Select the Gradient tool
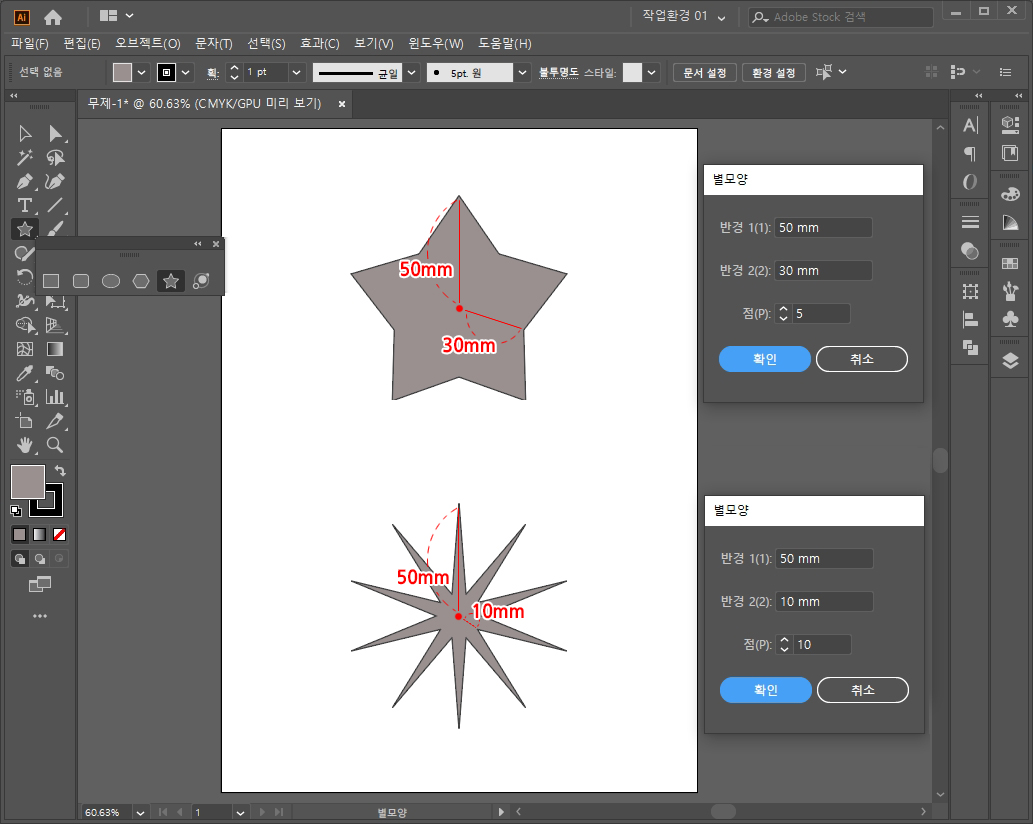 point(55,349)
